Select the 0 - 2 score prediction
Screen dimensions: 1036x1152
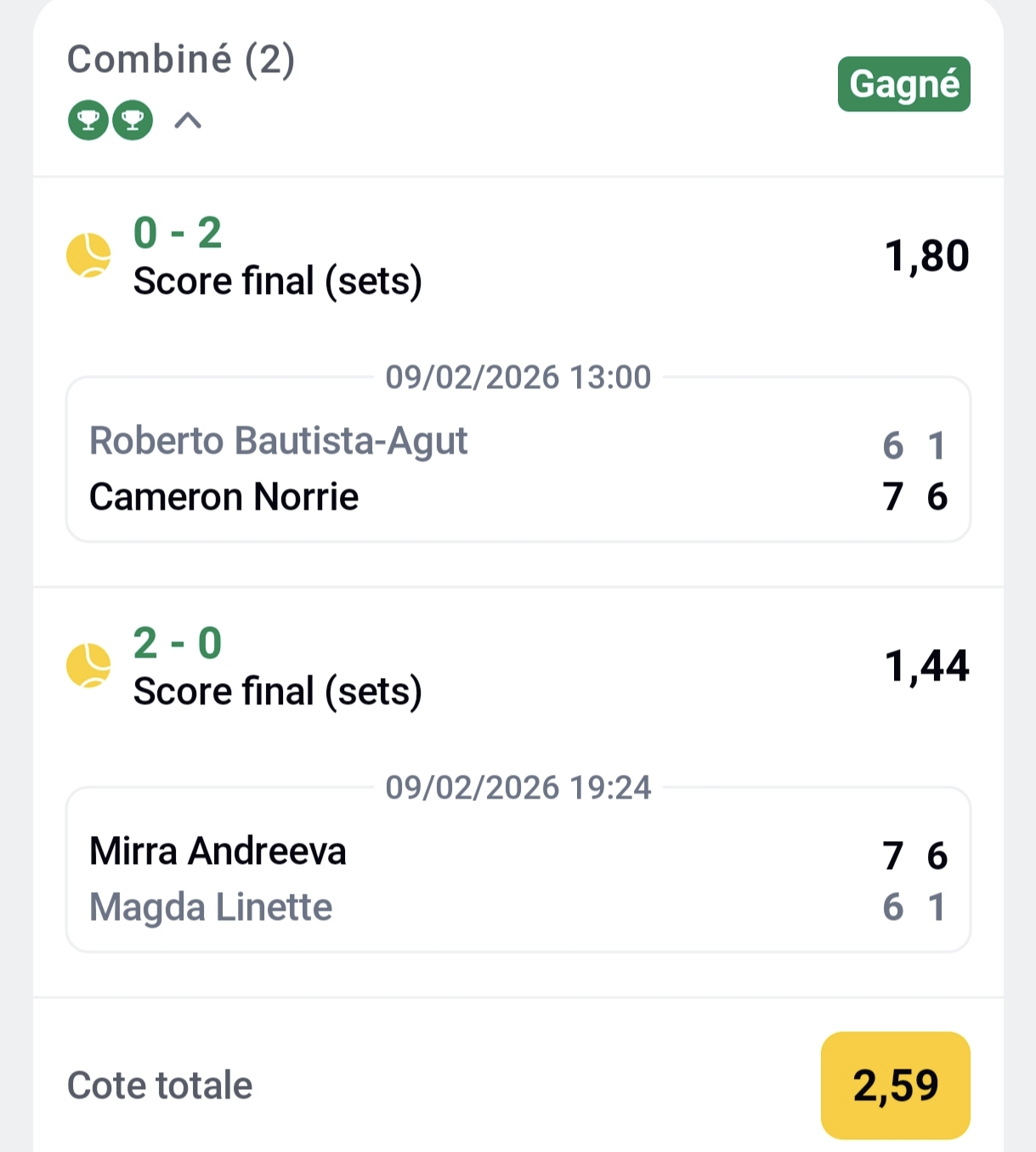pos(178,233)
